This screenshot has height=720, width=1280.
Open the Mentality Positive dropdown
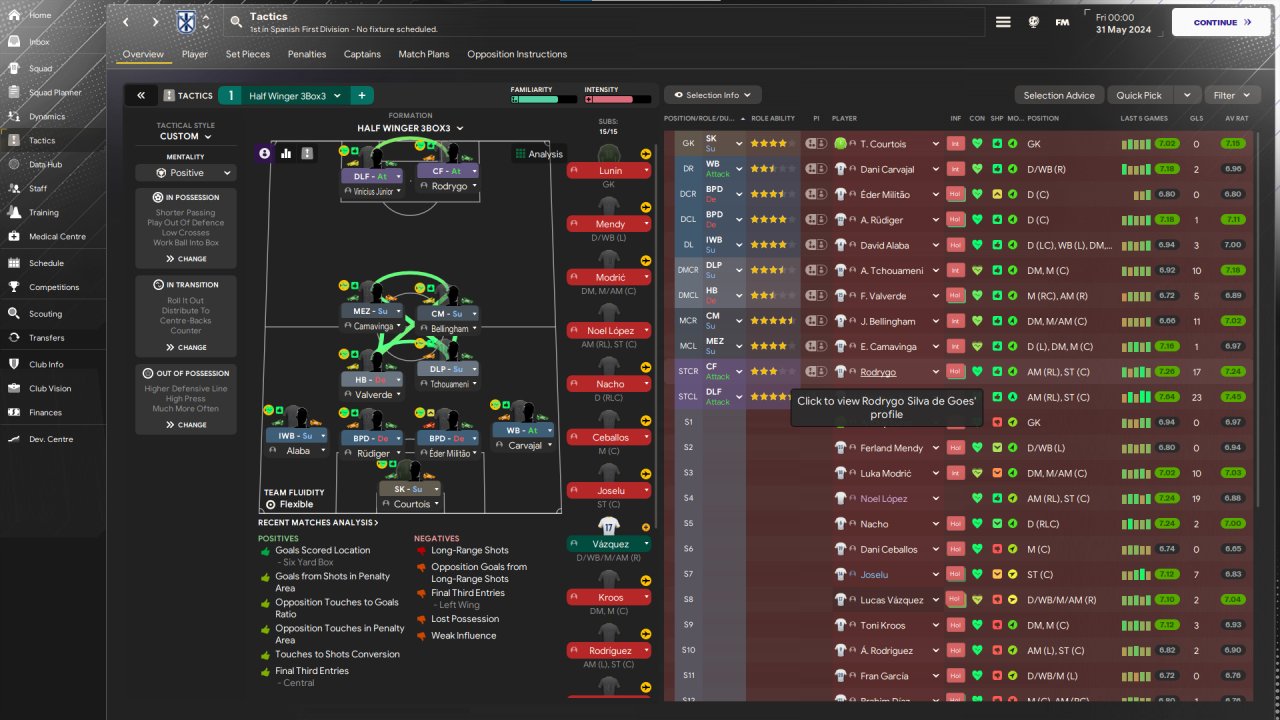186,173
